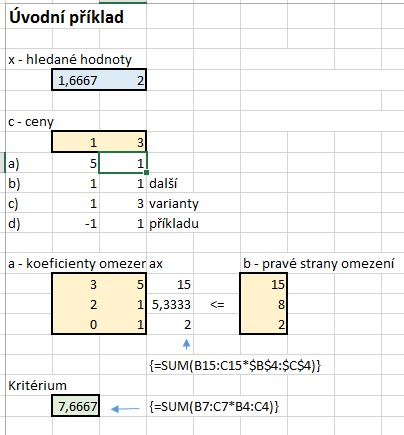
Task: Select cell with value 5 in row a)
Action: tap(76, 163)
